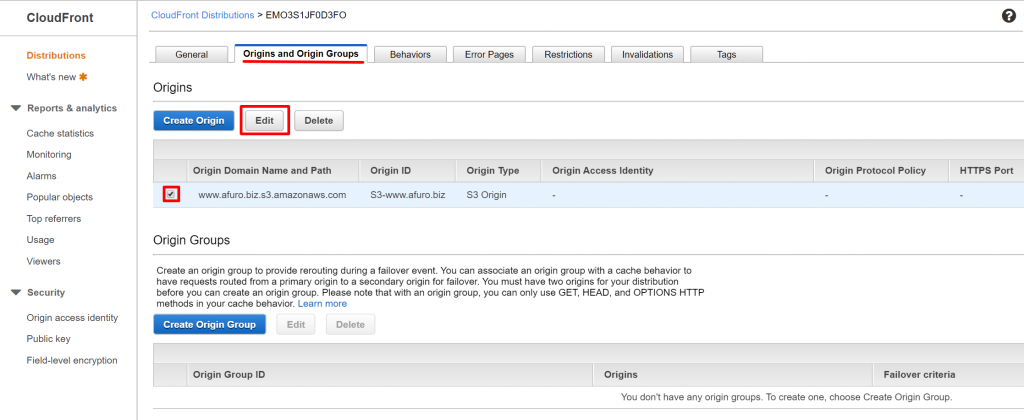The height and width of the screenshot is (420, 1024).
Task: Click the Origin Type column header
Action: [x=492, y=170]
